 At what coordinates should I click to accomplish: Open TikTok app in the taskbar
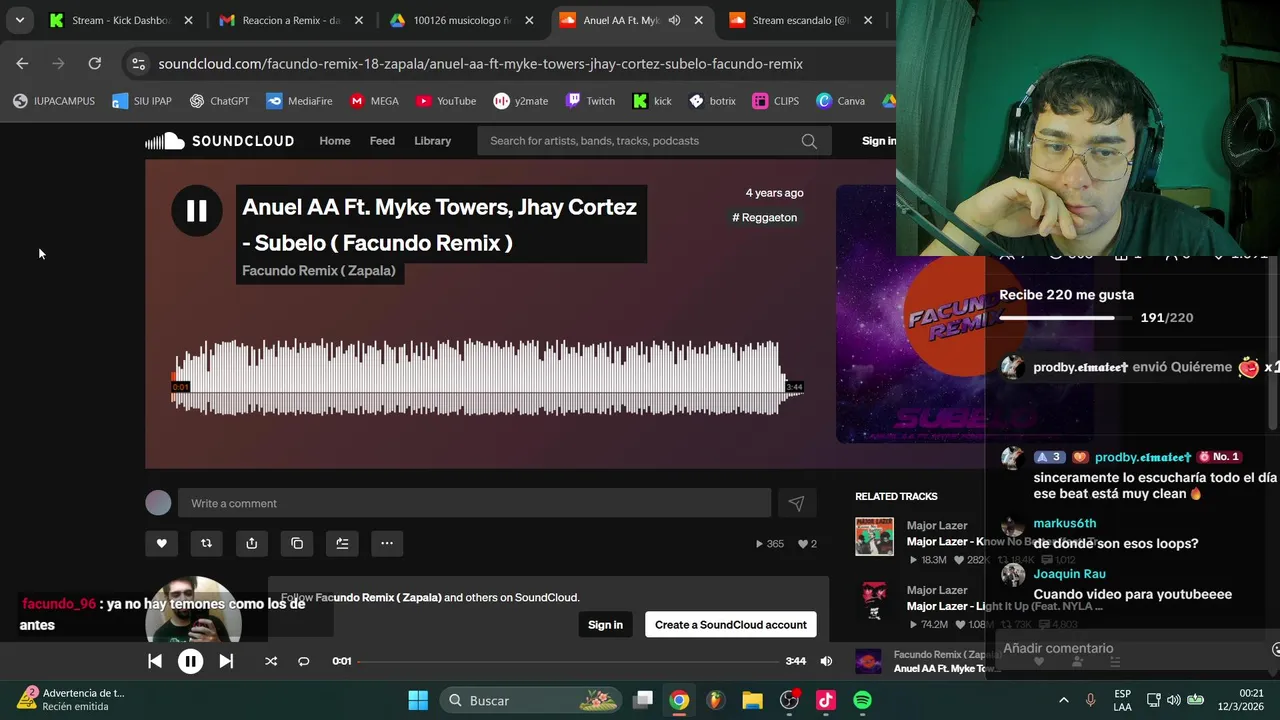(826, 700)
